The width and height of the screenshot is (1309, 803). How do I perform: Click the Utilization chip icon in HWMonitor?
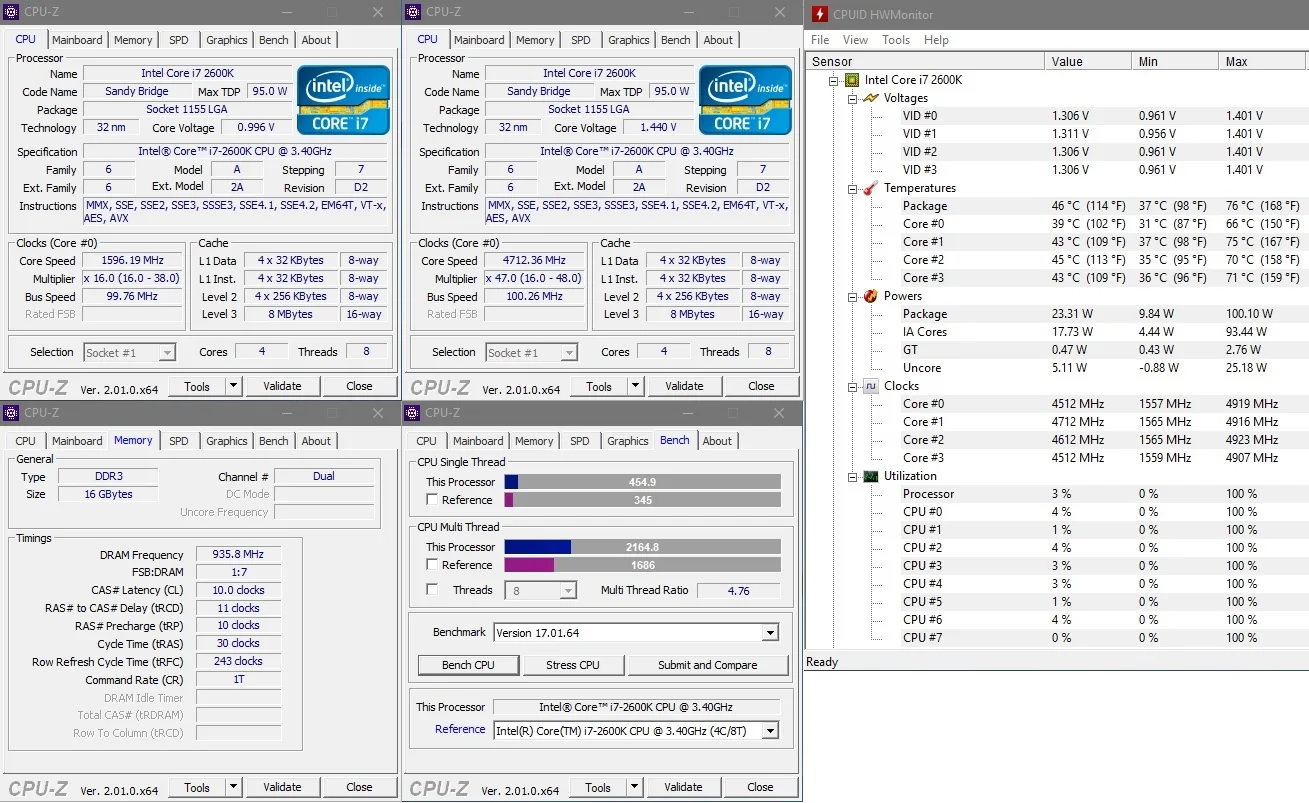click(870, 476)
